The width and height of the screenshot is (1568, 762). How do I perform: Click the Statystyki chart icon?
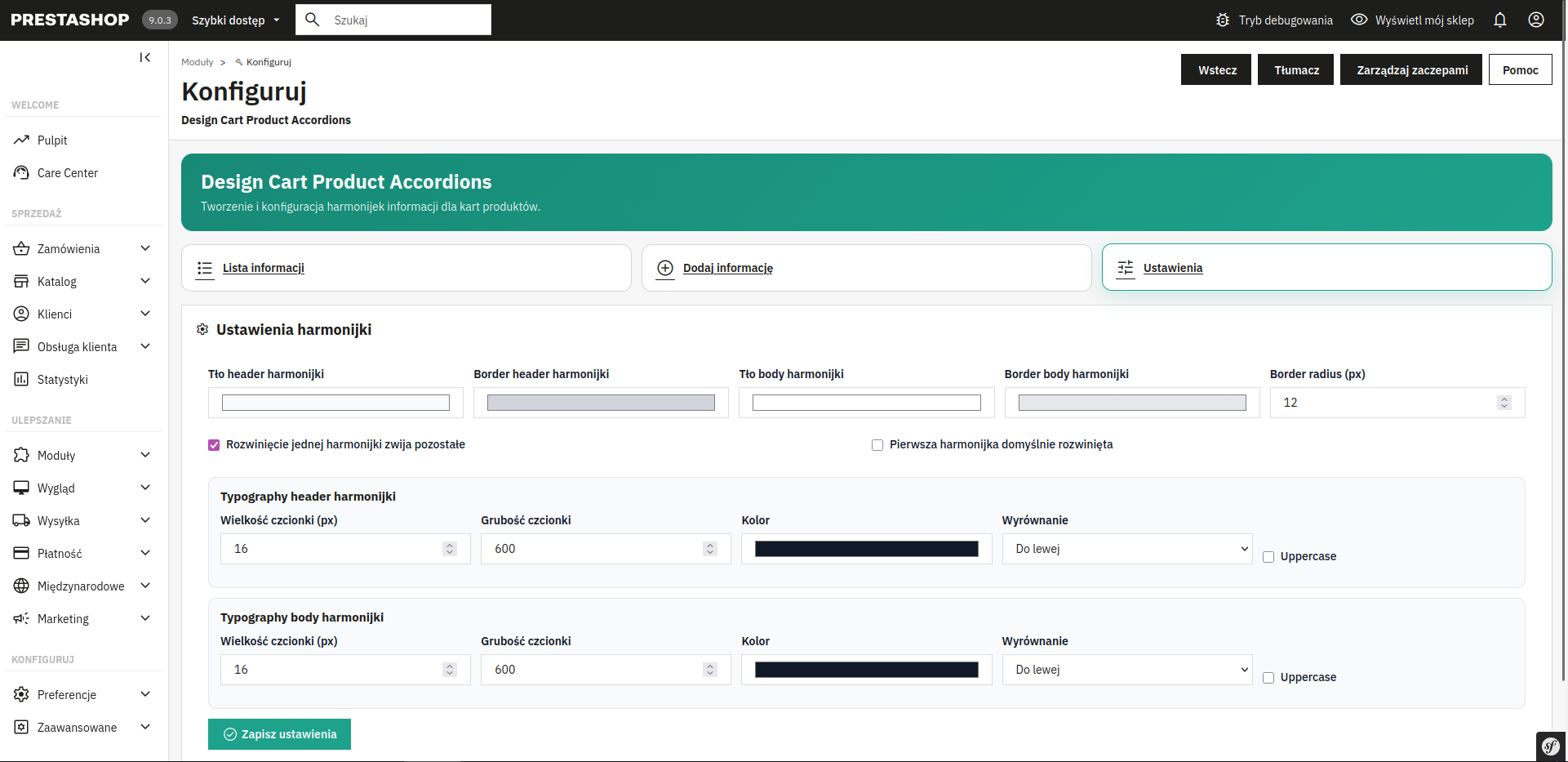tap(21, 379)
